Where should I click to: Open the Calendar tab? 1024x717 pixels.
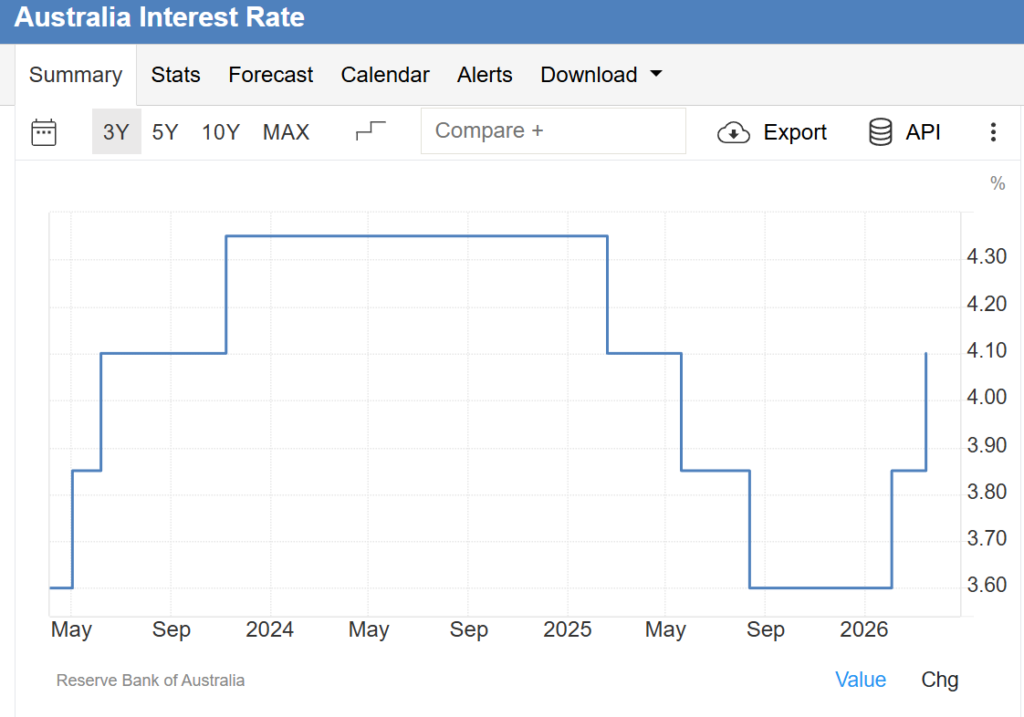click(x=385, y=75)
